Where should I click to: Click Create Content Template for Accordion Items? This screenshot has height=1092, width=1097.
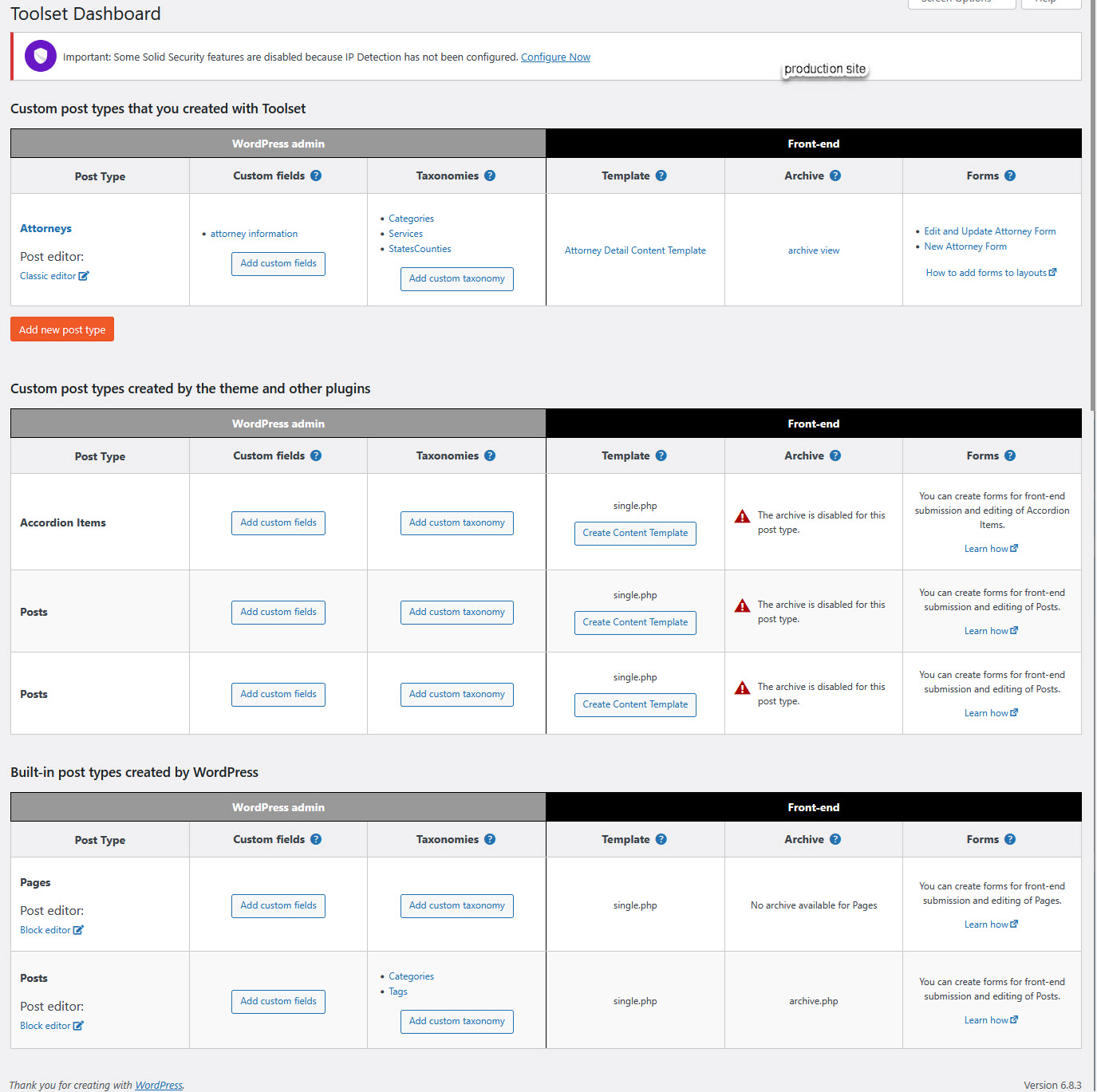tap(635, 533)
